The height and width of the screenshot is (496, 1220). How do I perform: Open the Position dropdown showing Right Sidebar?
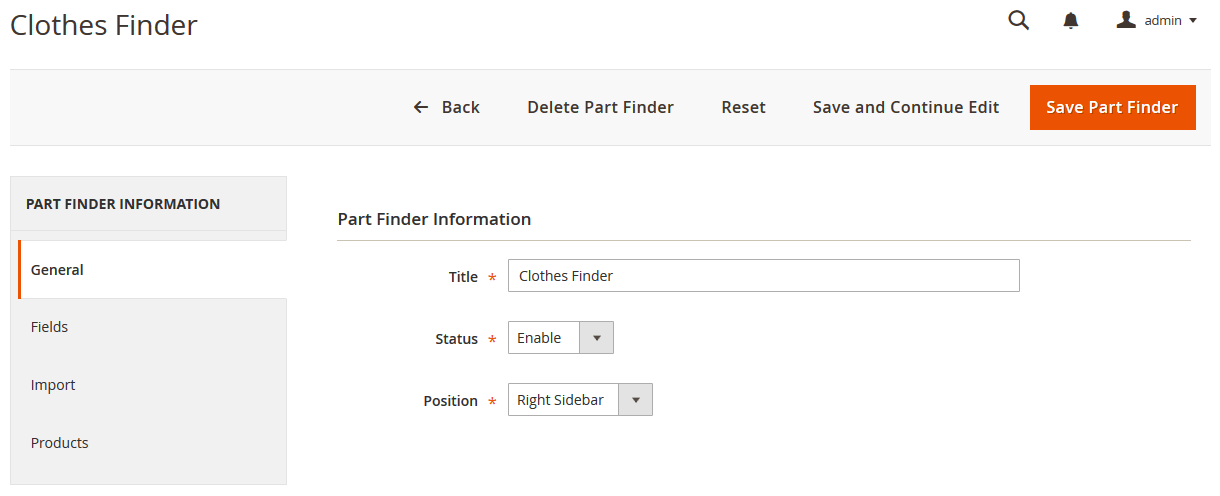(580, 400)
